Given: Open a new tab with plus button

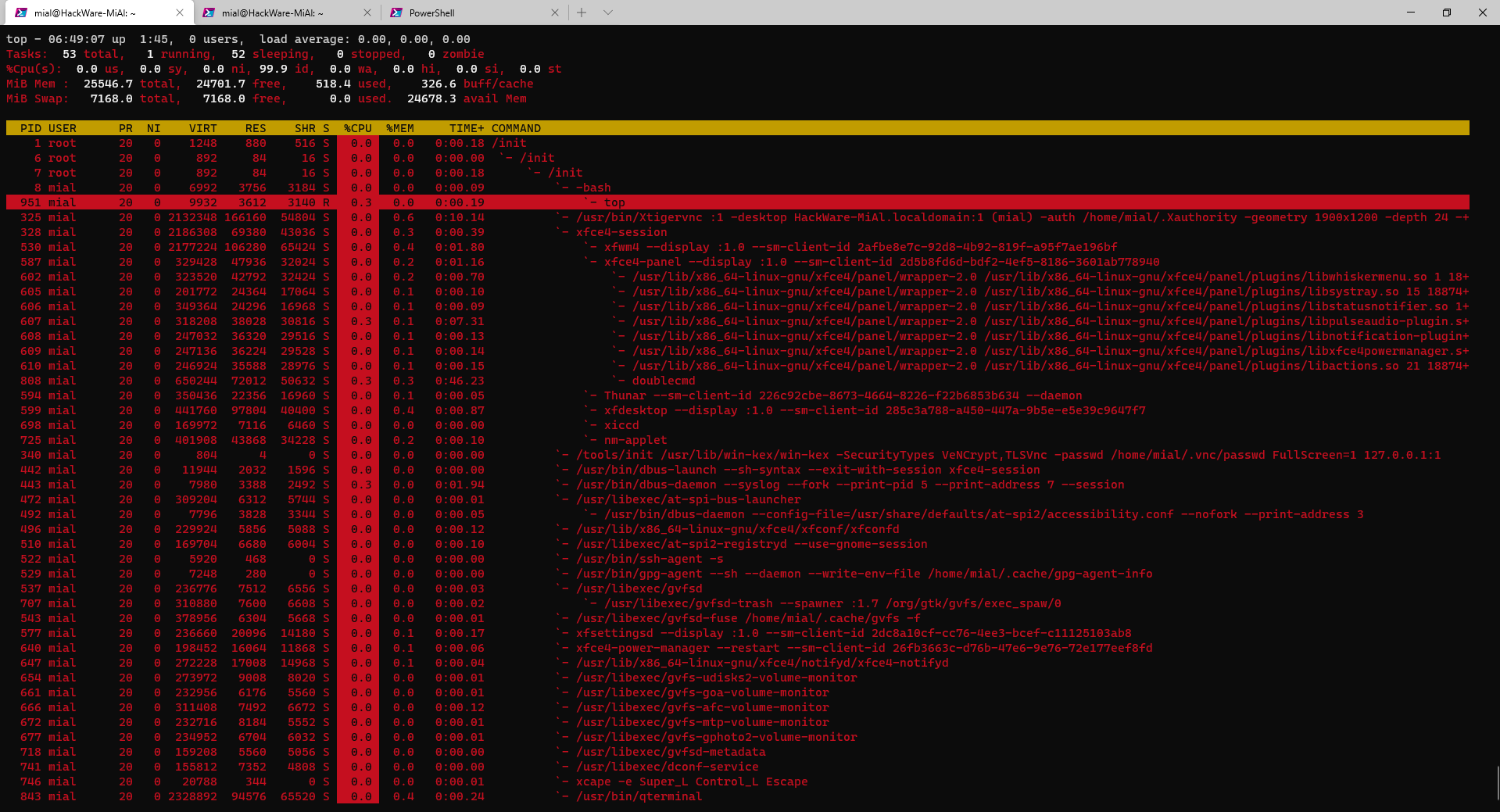Looking at the screenshot, I should coord(581,13).
